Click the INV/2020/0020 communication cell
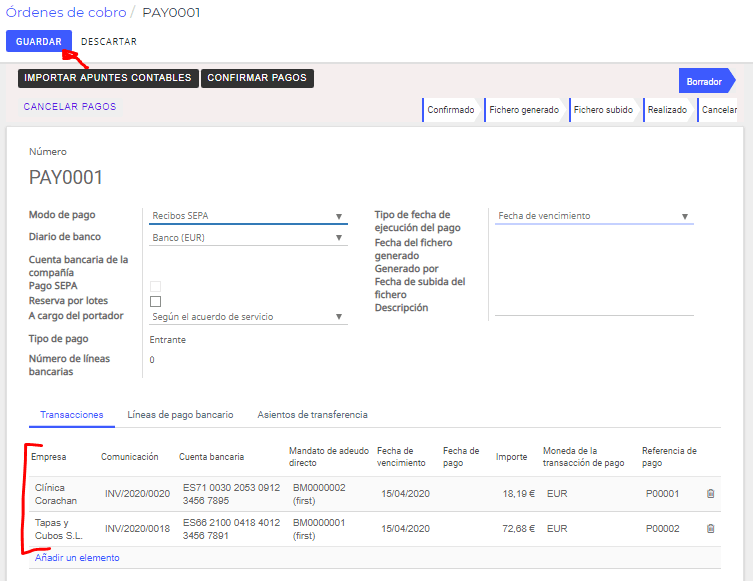Image resolution: width=753 pixels, height=581 pixels. pos(137,494)
